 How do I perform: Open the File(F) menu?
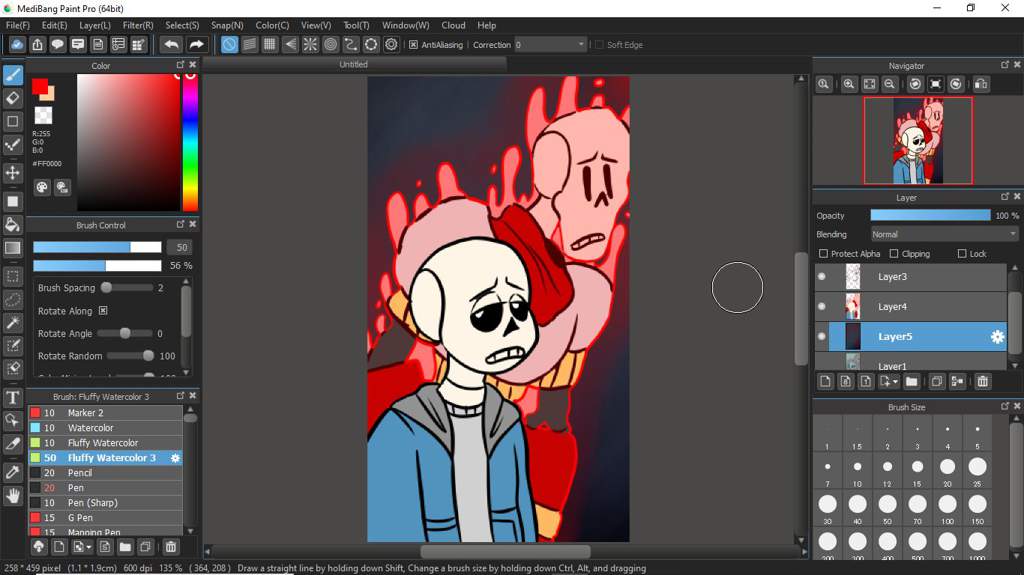tap(18, 25)
